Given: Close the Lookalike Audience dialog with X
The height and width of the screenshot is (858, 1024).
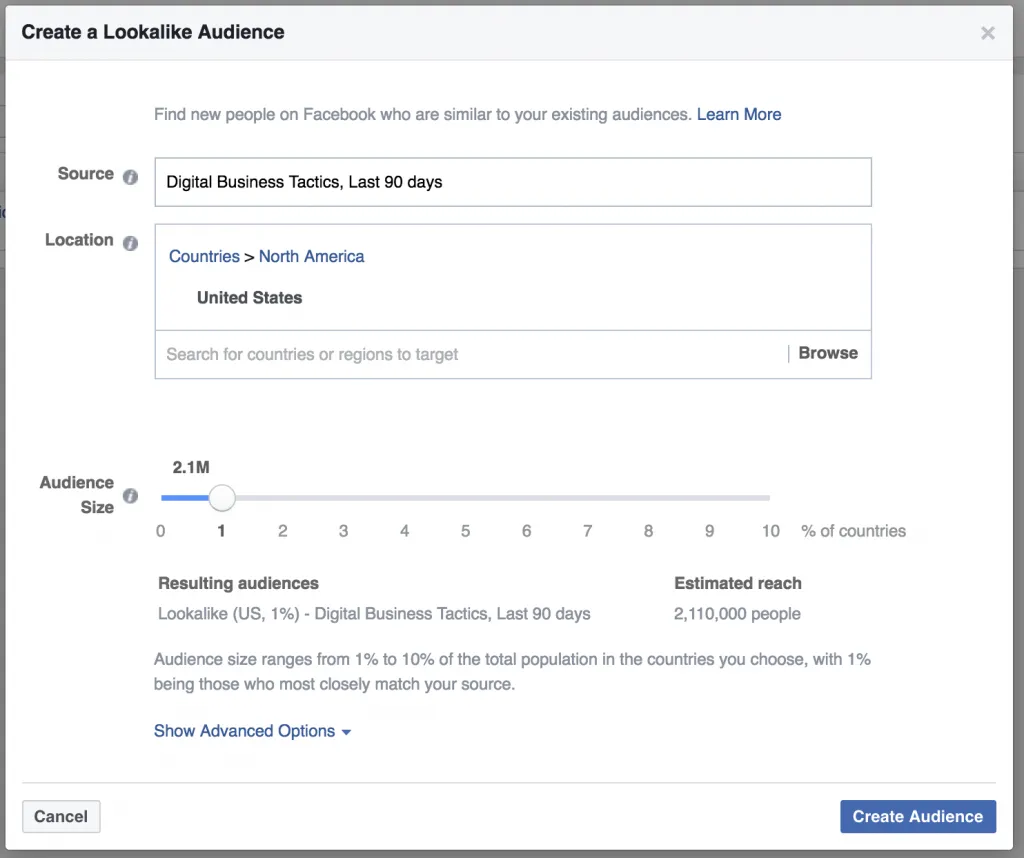Looking at the screenshot, I should click(987, 33).
